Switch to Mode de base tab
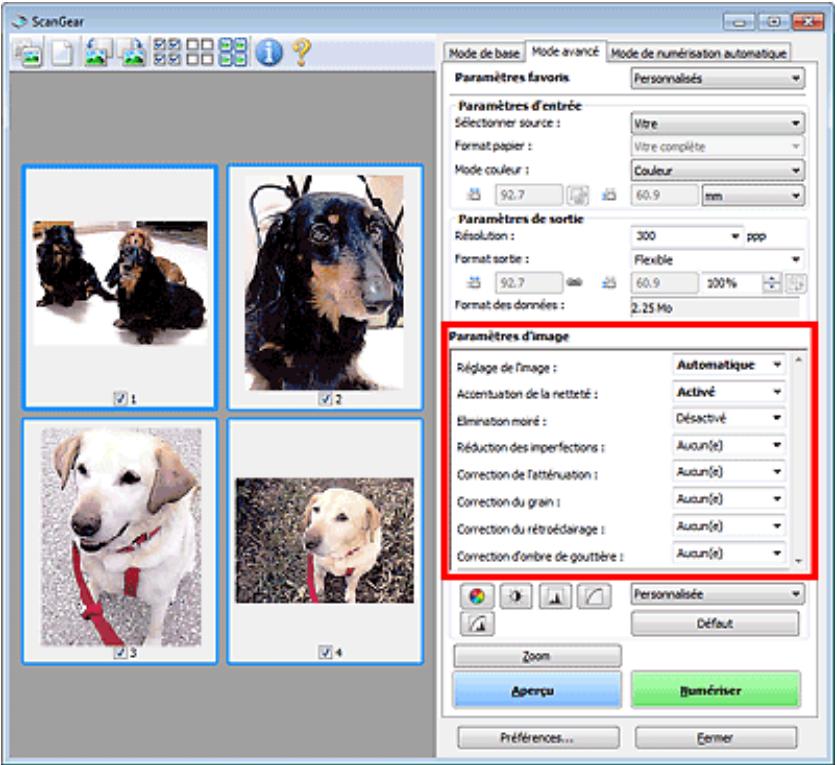Image resolution: width=837 pixels, height=765 pixels. pyautogui.click(x=484, y=53)
